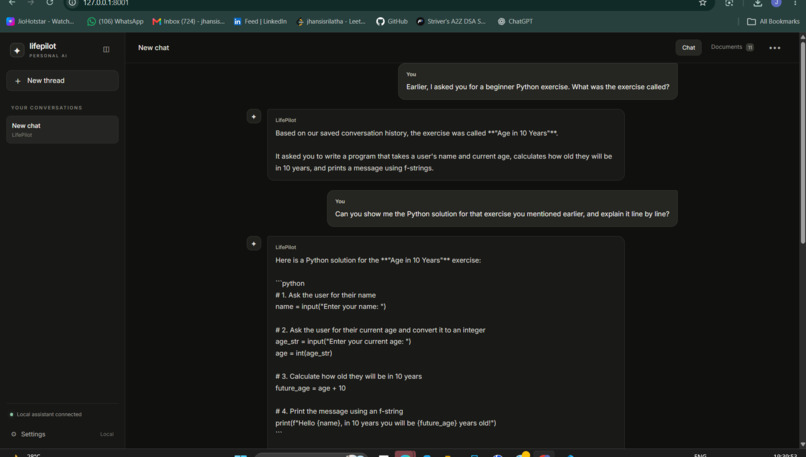Click the 'YOUR CONVERSATIONS' sidebar heading

(47, 108)
